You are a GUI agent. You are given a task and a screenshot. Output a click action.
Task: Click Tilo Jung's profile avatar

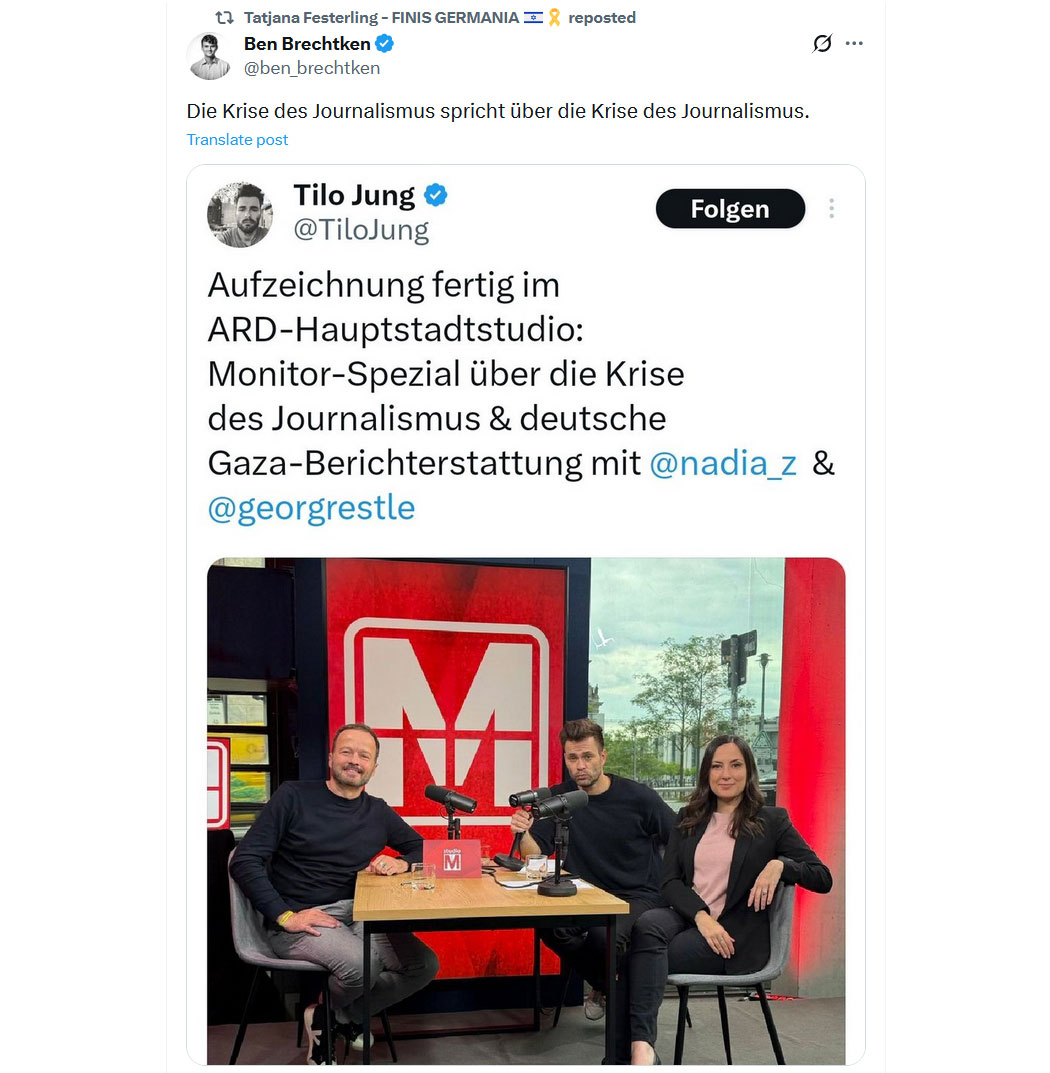point(240,215)
